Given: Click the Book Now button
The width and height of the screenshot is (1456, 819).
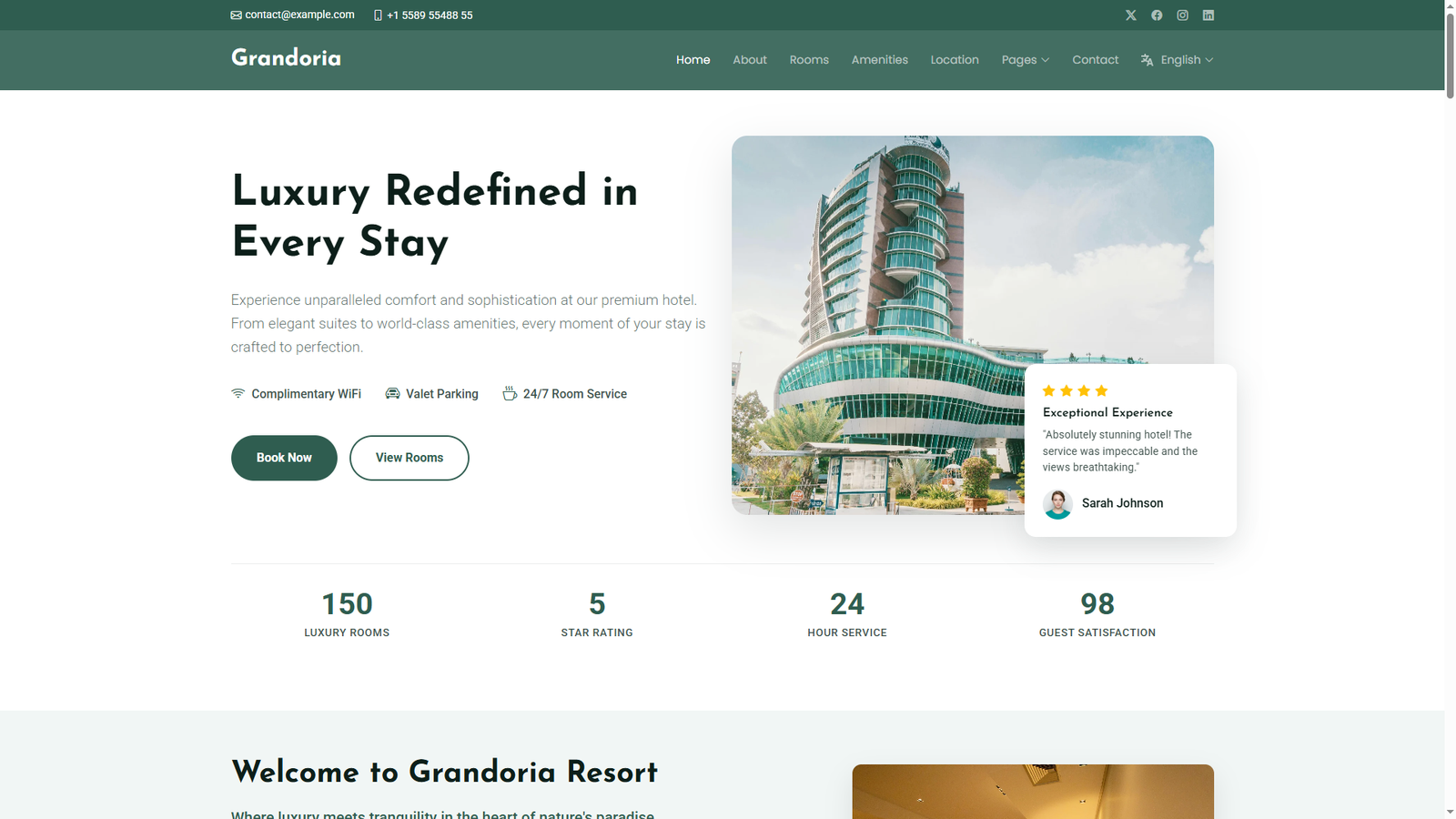Looking at the screenshot, I should (x=284, y=458).
